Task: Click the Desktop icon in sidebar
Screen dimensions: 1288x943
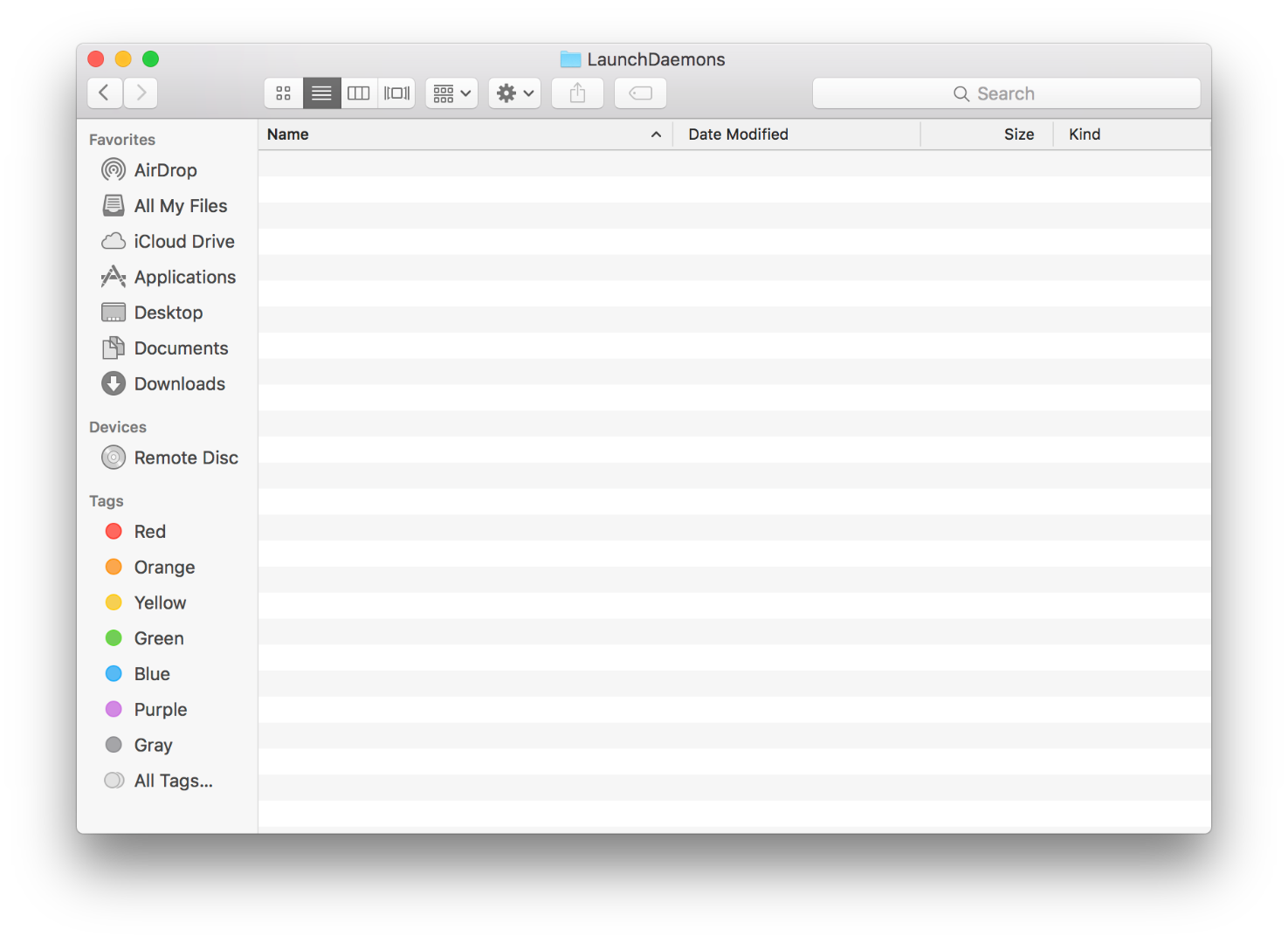Action: pos(114,313)
